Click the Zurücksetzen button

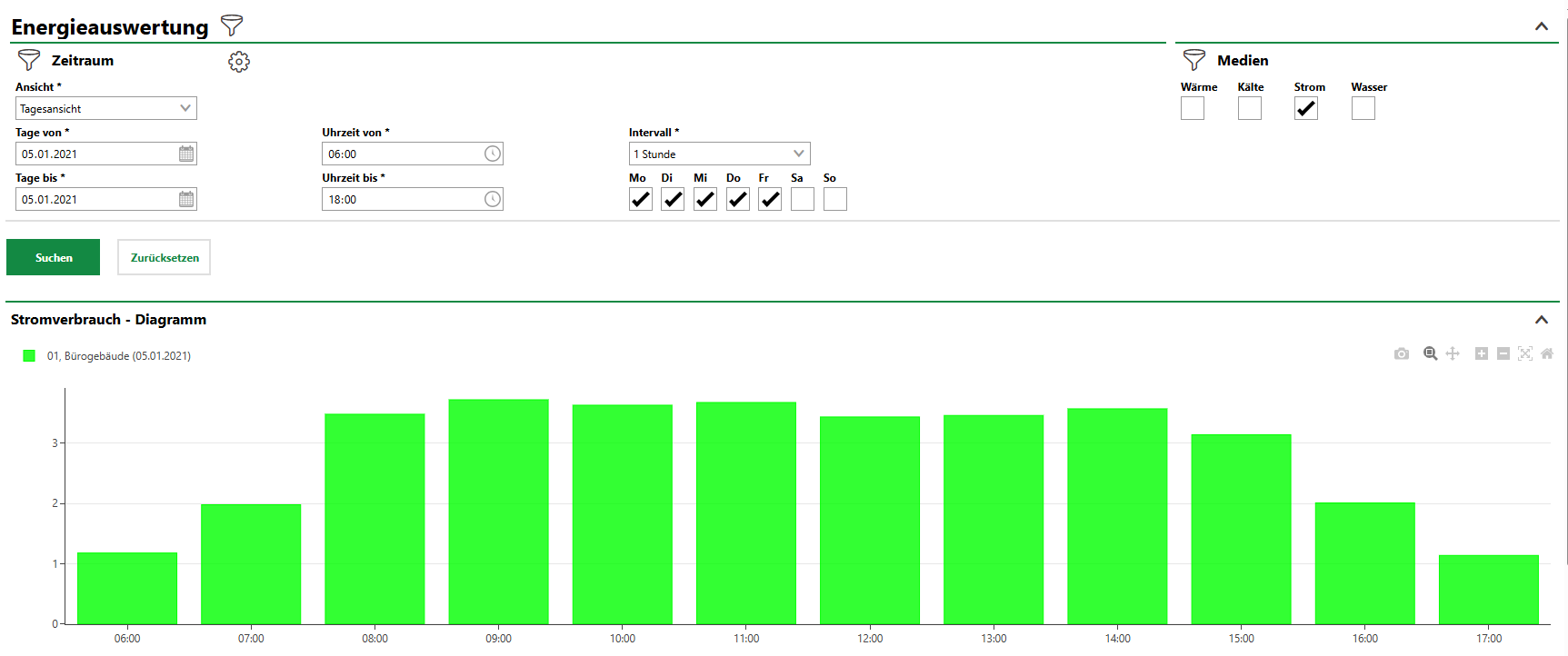click(165, 257)
